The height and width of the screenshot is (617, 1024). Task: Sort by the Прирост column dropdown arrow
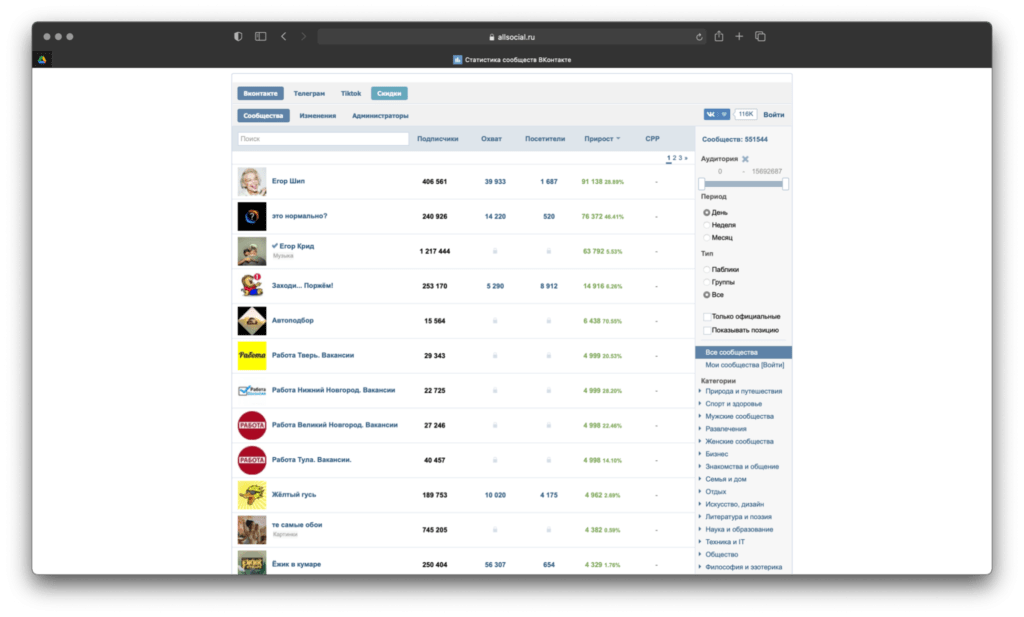618,139
